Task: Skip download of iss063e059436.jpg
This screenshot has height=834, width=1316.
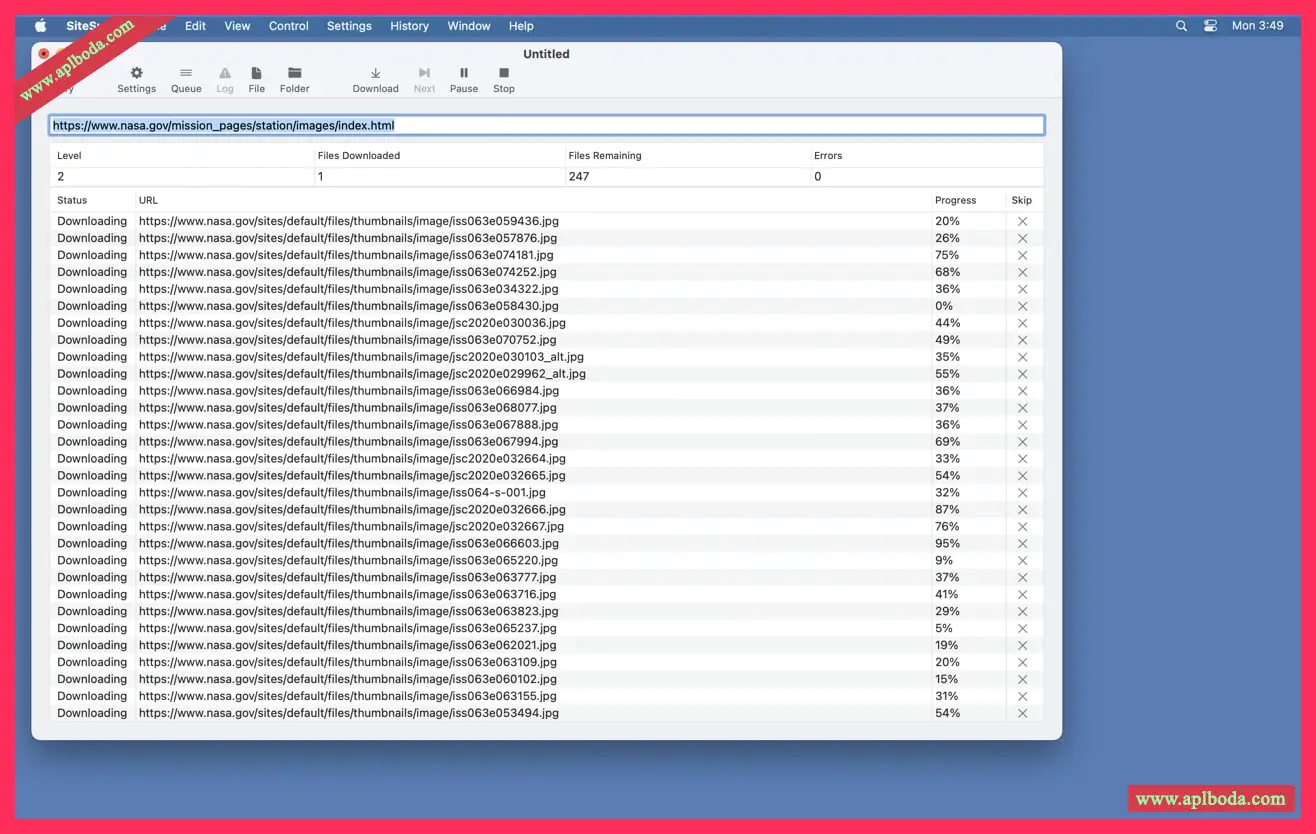Action: (x=1022, y=222)
